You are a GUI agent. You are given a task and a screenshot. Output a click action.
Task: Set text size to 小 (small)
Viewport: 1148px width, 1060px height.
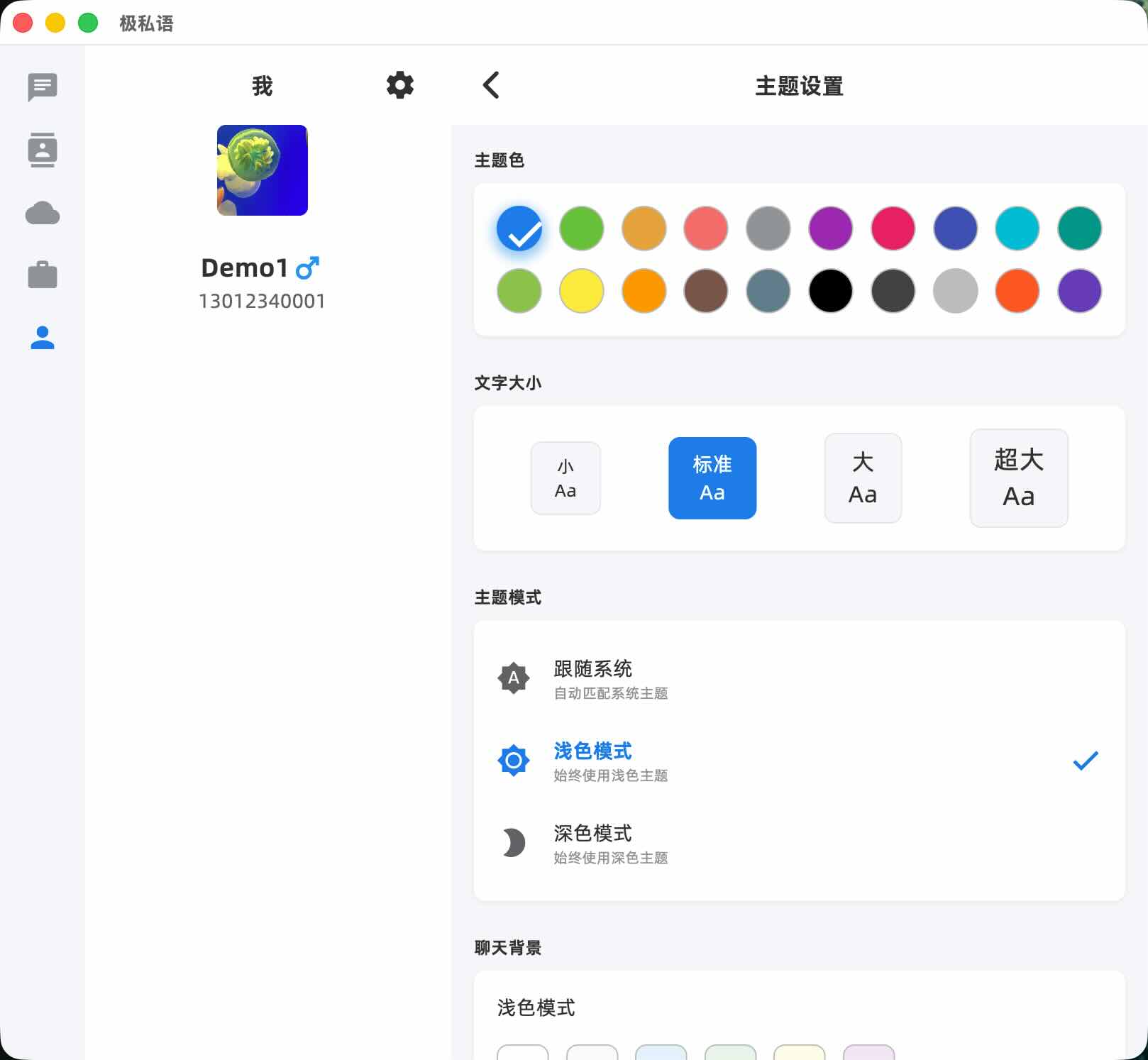565,478
